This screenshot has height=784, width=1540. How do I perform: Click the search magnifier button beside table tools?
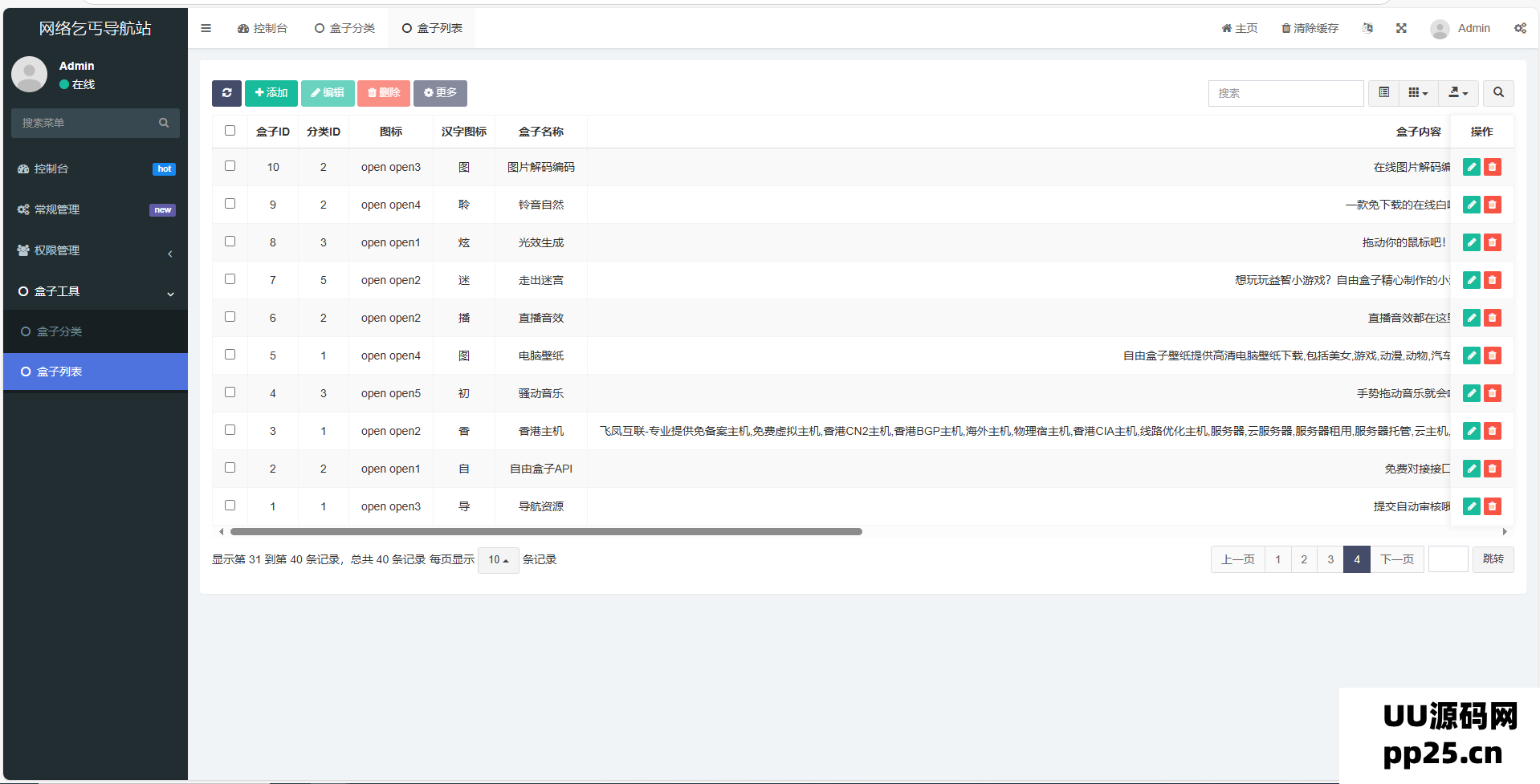[x=1498, y=93]
